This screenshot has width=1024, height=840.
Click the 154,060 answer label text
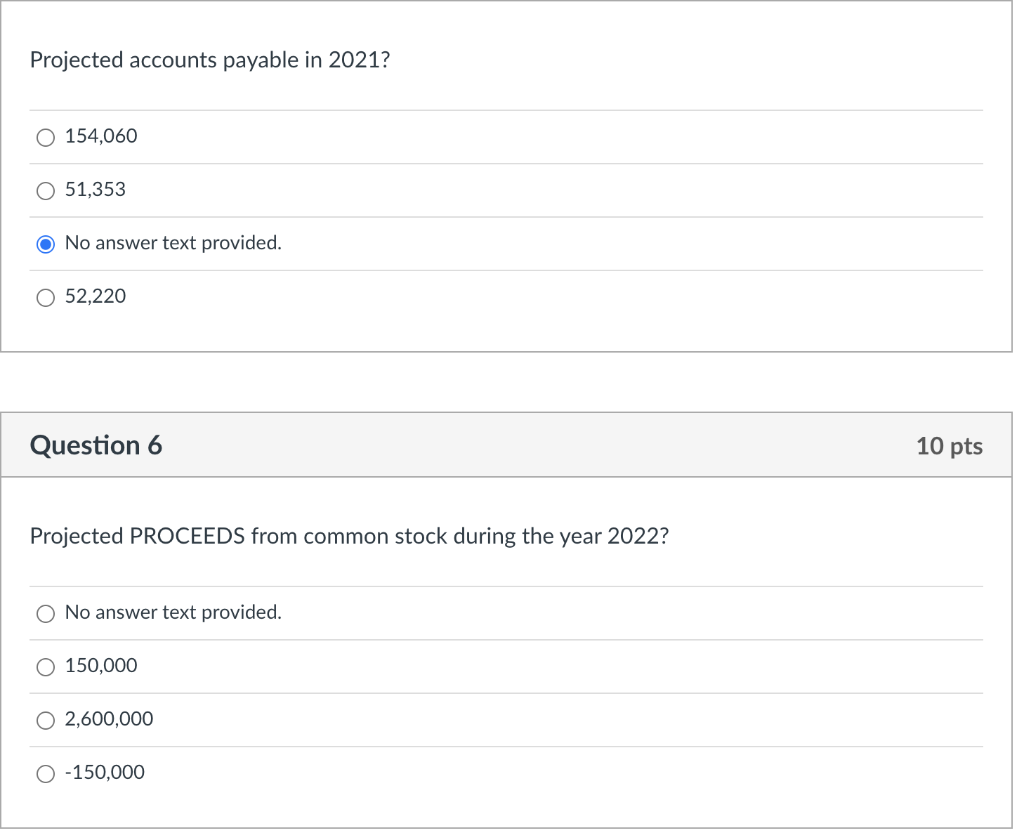[101, 137]
